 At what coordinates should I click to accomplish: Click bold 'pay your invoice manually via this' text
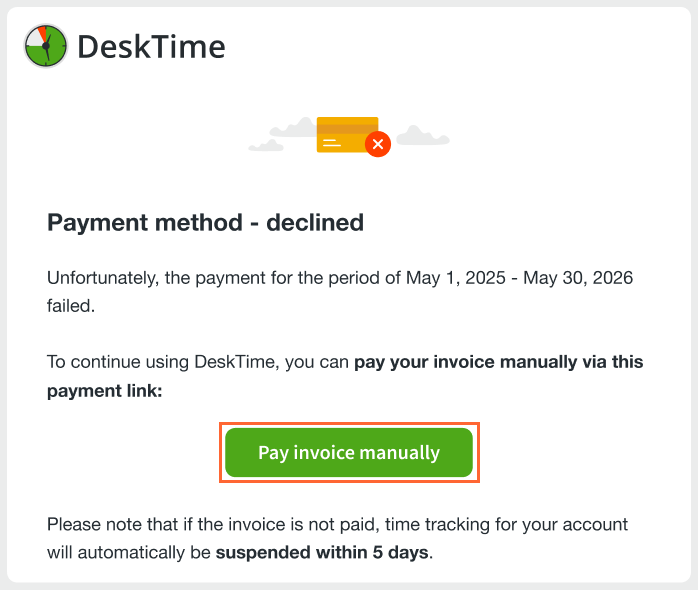[499, 362]
